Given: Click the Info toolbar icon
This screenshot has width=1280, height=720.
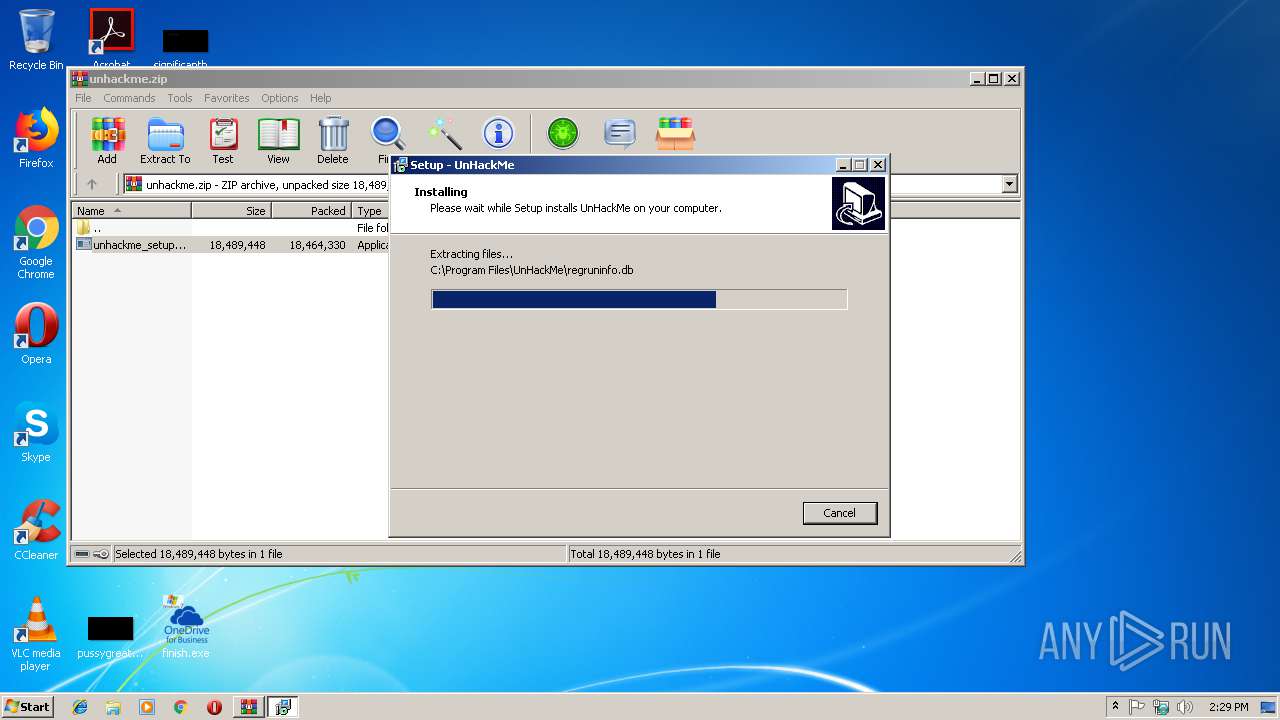Looking at the screenshot, I should tap(498, 133).
